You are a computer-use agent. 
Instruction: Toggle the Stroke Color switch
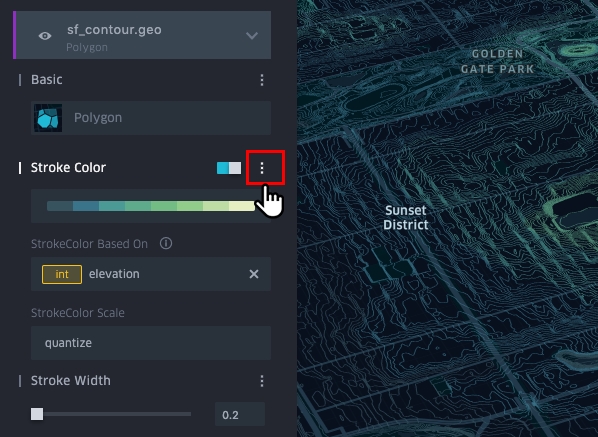[x=229, y=168]
